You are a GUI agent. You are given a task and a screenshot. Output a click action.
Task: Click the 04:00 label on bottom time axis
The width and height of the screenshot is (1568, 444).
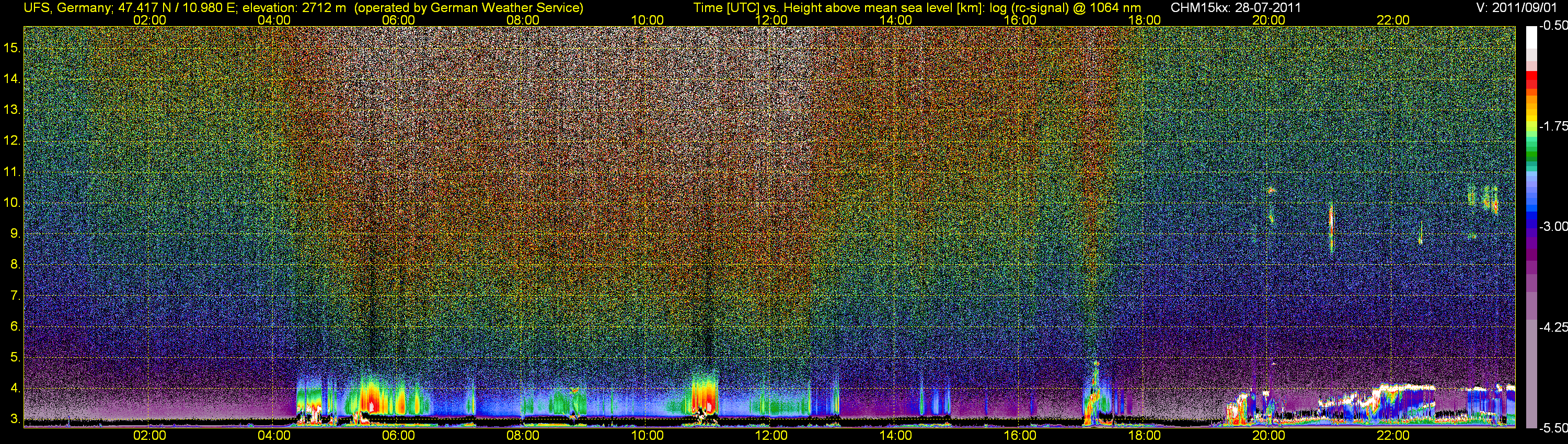click(274, 436)
